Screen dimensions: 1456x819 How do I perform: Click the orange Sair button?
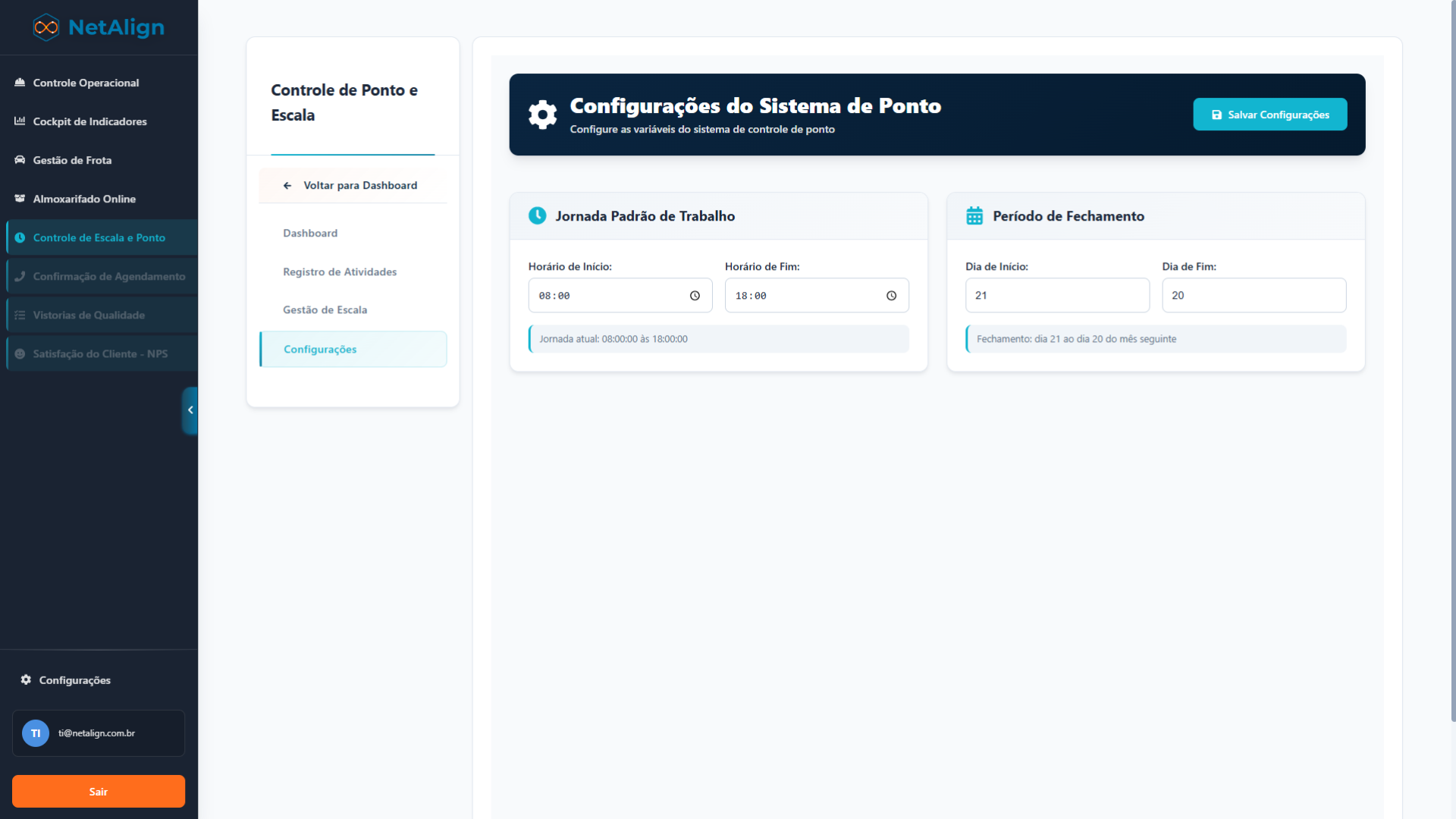pyautogui.click(x=99, y=792)
